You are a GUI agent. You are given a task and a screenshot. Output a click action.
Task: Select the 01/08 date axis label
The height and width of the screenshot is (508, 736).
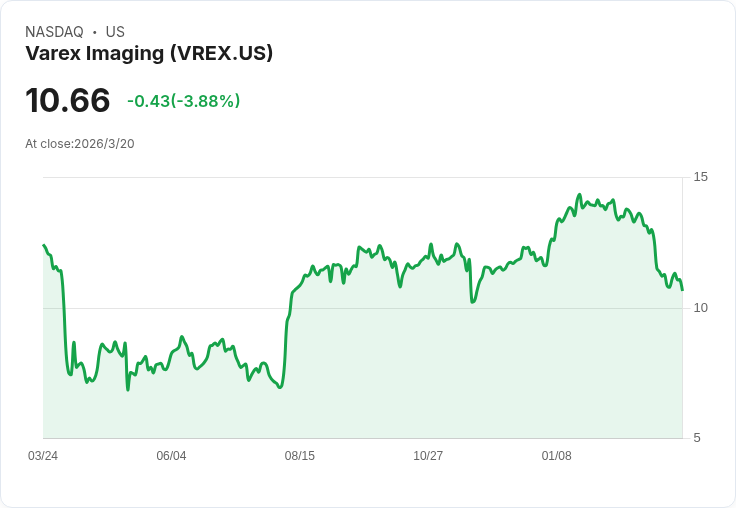(557, 456)
